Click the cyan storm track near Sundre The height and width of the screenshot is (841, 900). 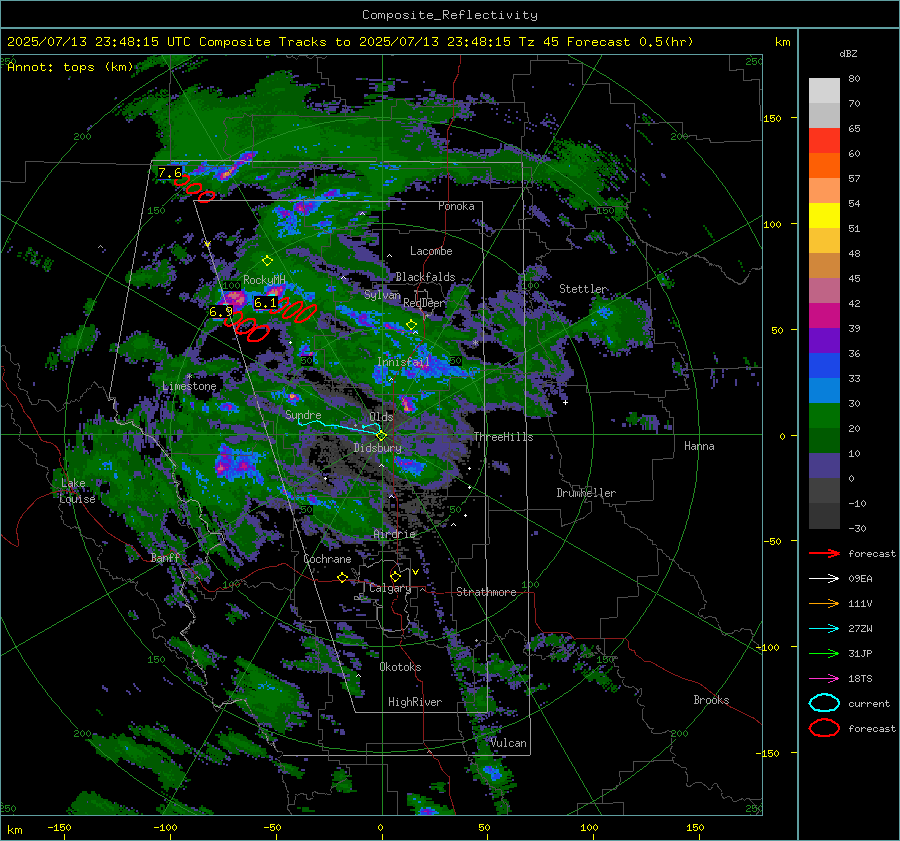point(339,426)
